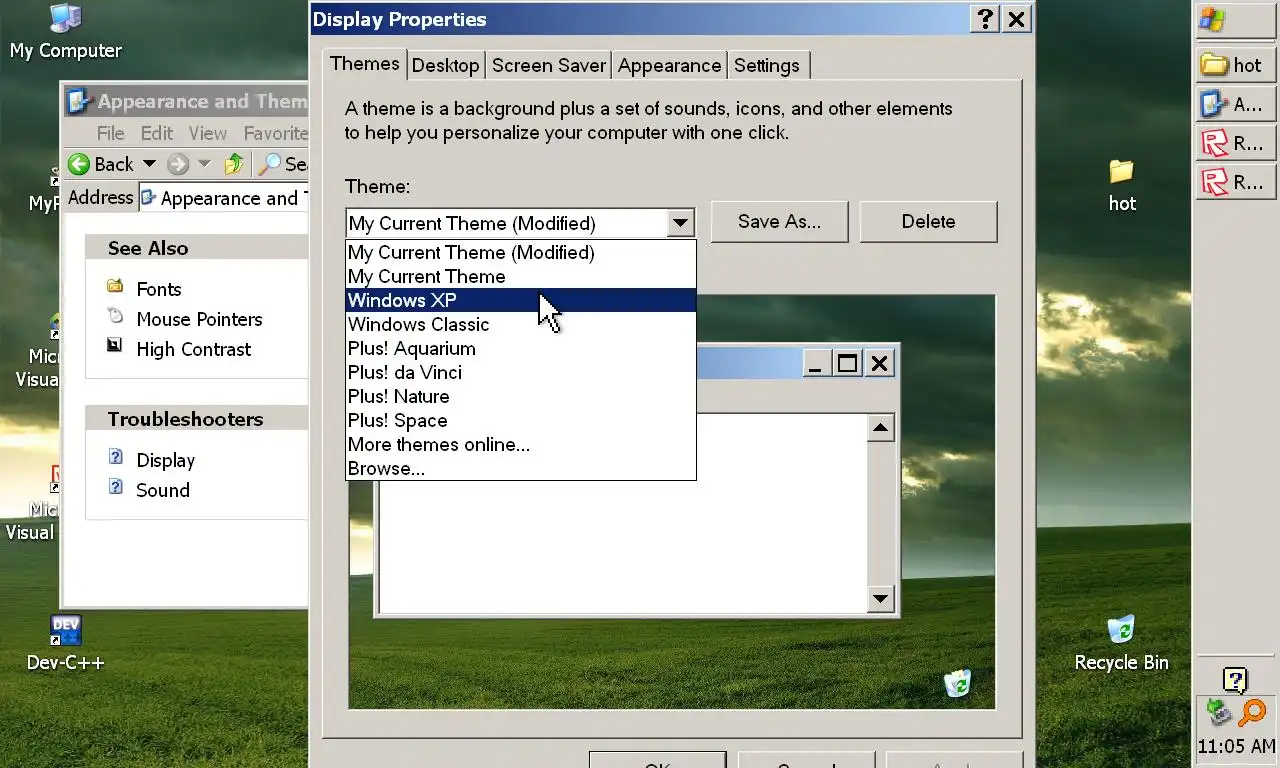Click the High Contrast icon under See Also
Screen dimensions: 1280x768
pyautogui.click(x=115, y=347)
